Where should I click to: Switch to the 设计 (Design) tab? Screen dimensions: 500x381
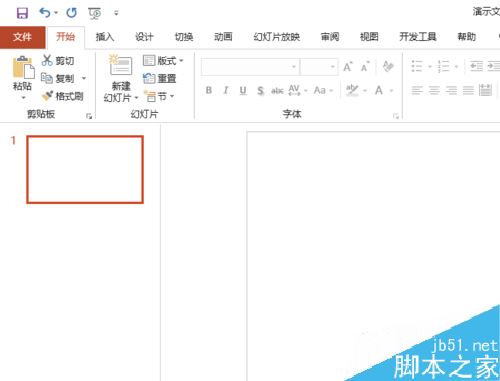pos(144,37)
